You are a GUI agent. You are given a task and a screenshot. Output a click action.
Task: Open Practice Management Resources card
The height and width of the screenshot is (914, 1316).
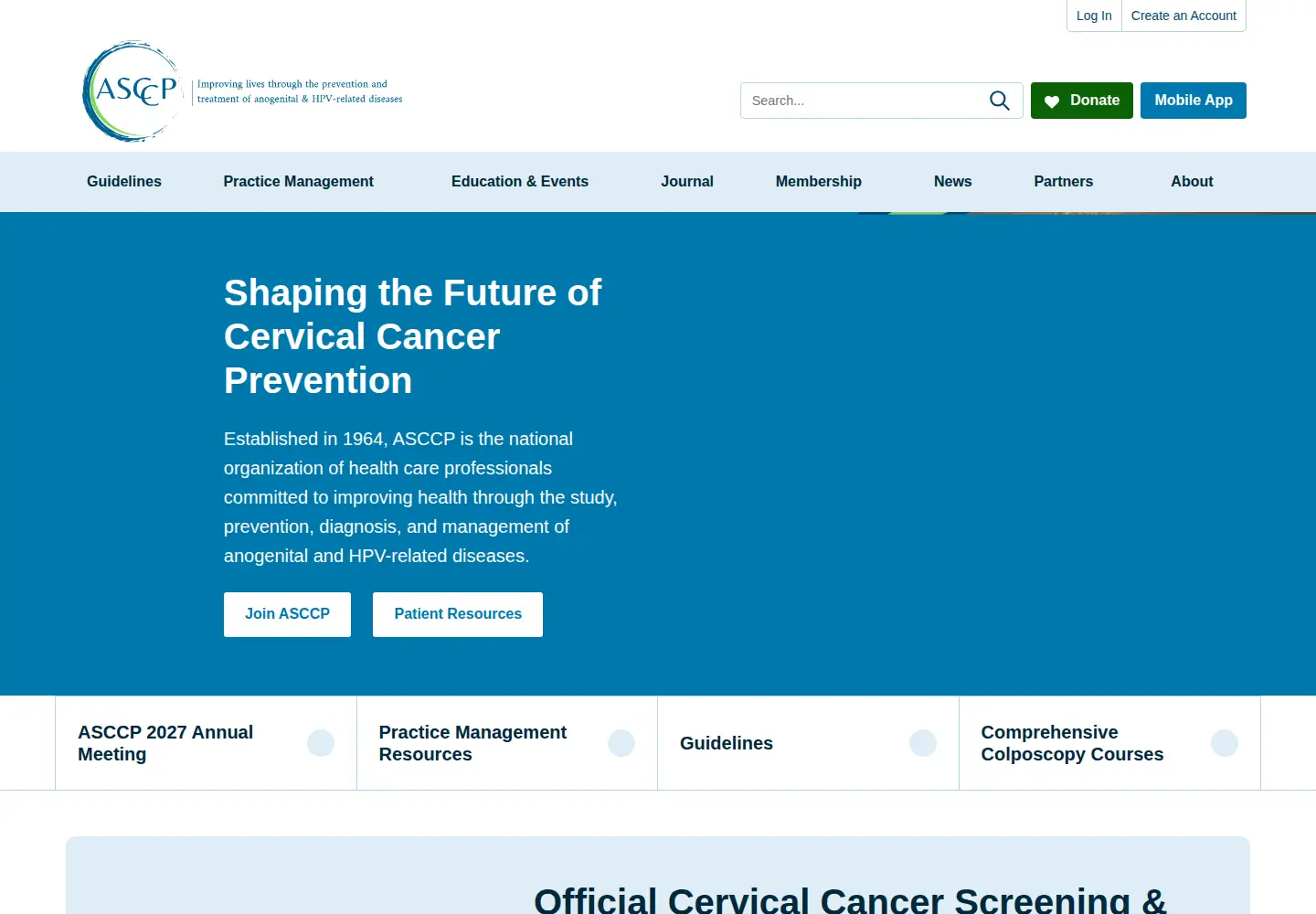(507, 743)
